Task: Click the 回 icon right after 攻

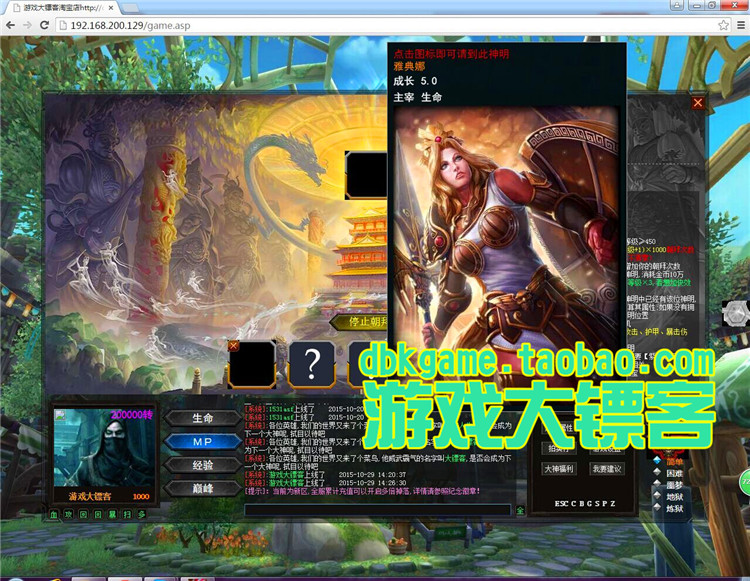Action: point(83,515)
